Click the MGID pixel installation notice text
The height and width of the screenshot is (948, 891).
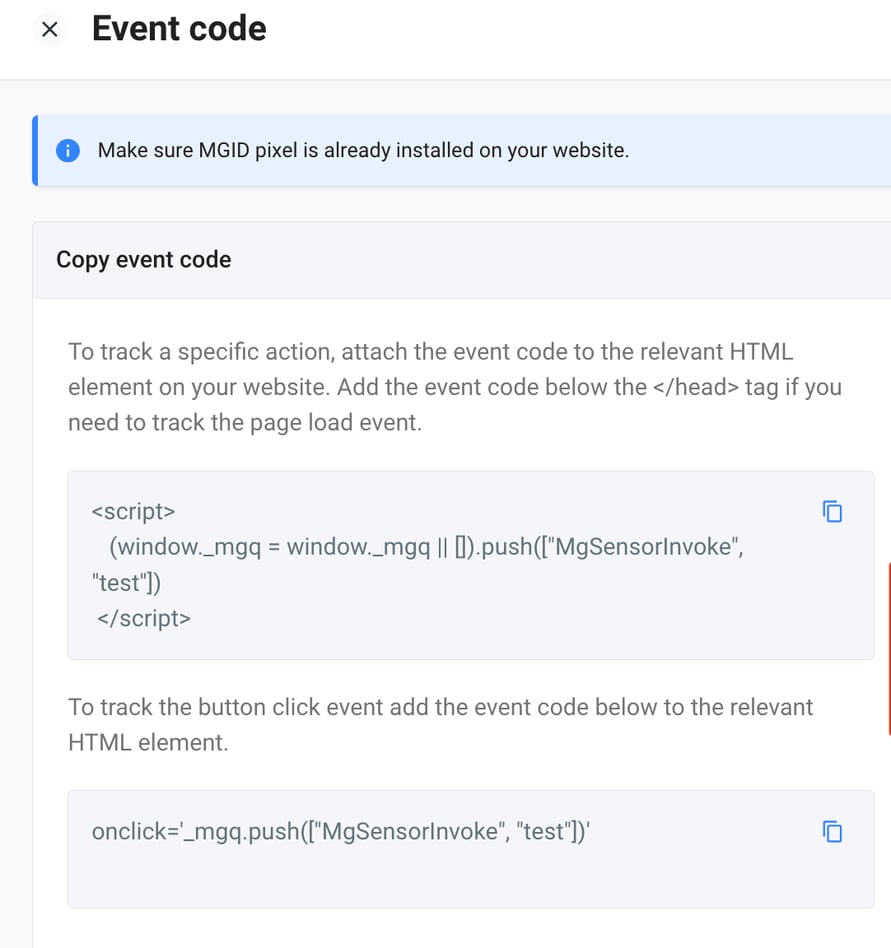click(x=363, y=151)
